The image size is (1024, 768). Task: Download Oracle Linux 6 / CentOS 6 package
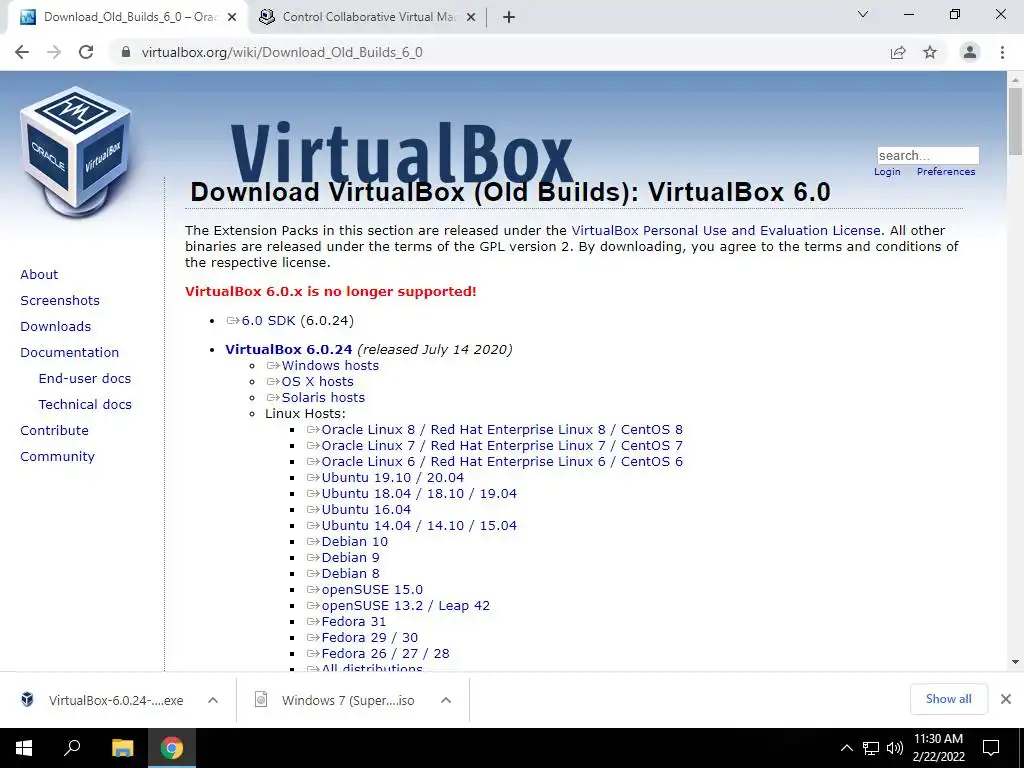(x=502, y=462)
